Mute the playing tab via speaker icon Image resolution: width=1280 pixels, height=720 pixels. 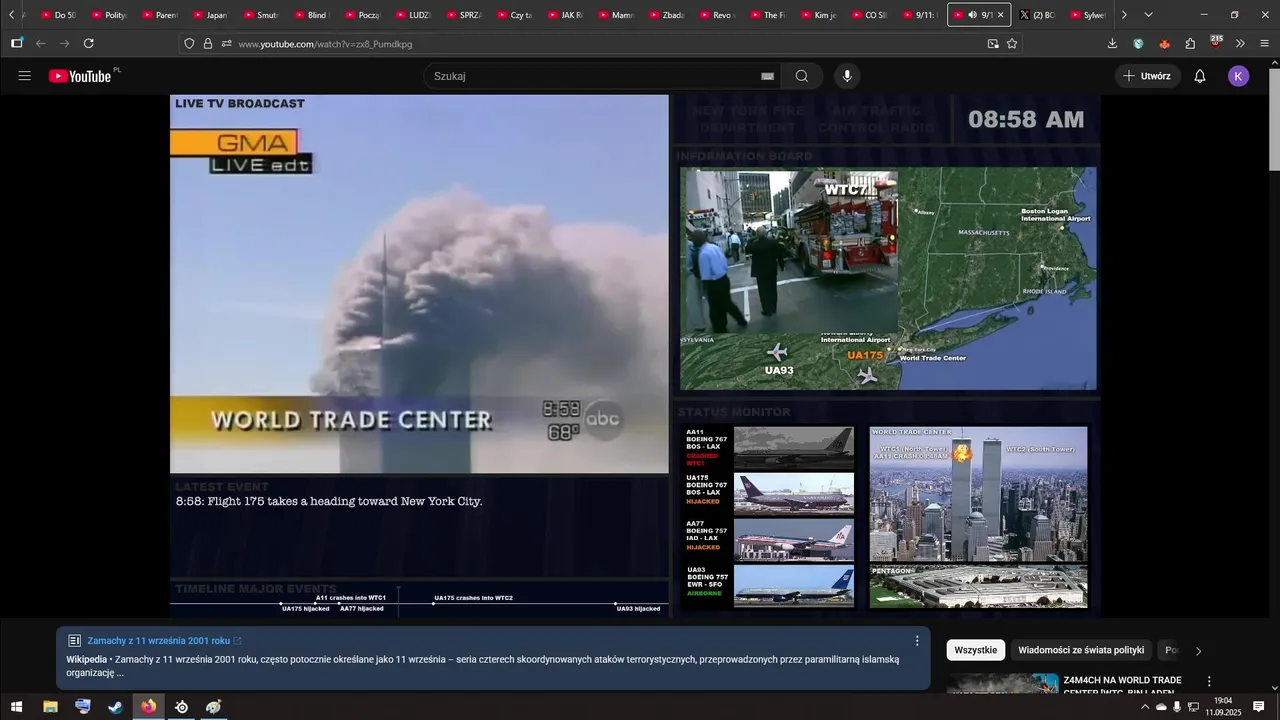[973, 15]
